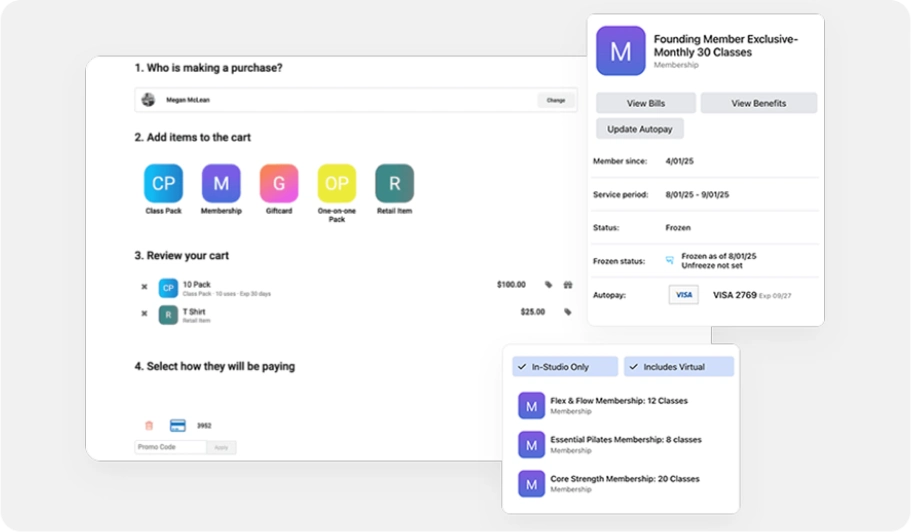Click the $25.00 price of T Shirt
The width and height of the screenshot is (911, 532).
click(x=533, y=312)
